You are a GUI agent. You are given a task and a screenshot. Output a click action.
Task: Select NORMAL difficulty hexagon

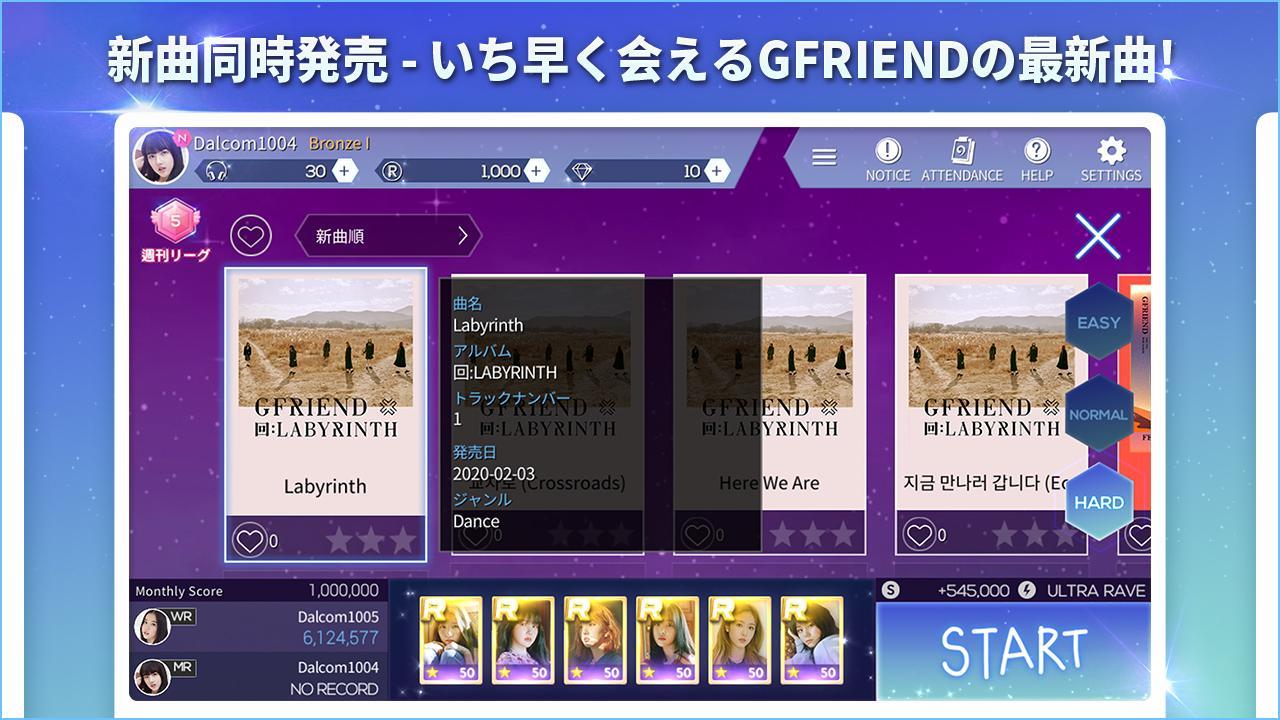point(1098,414)
